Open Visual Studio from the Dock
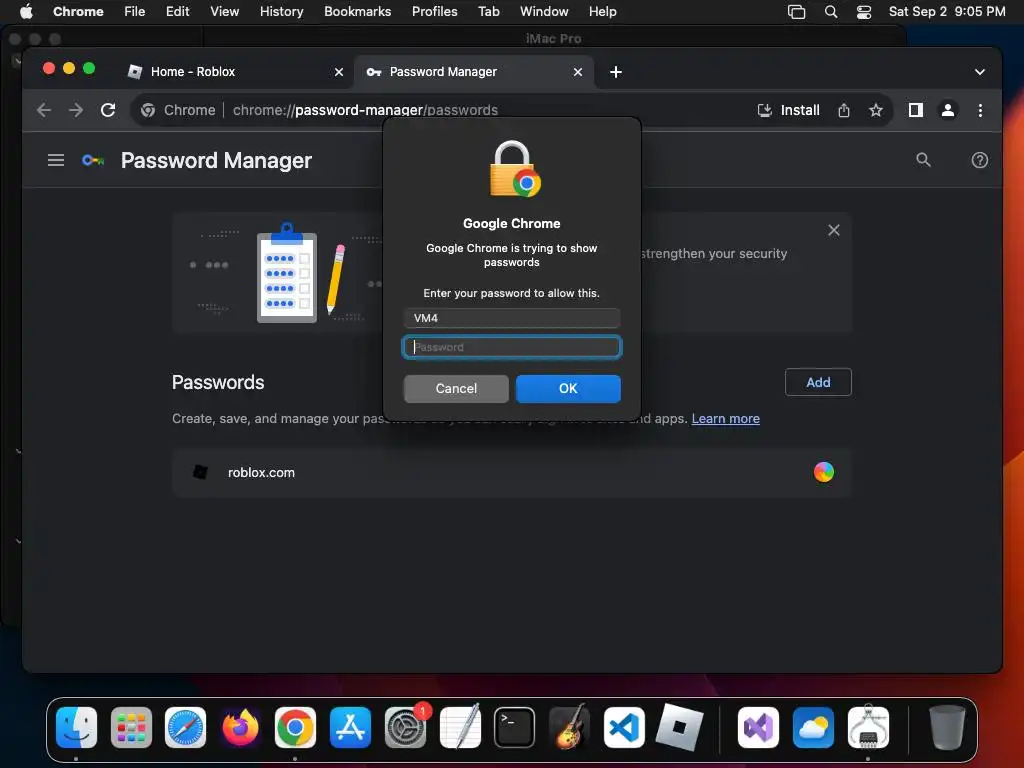Screen dimensions: 1024x768 758,728
